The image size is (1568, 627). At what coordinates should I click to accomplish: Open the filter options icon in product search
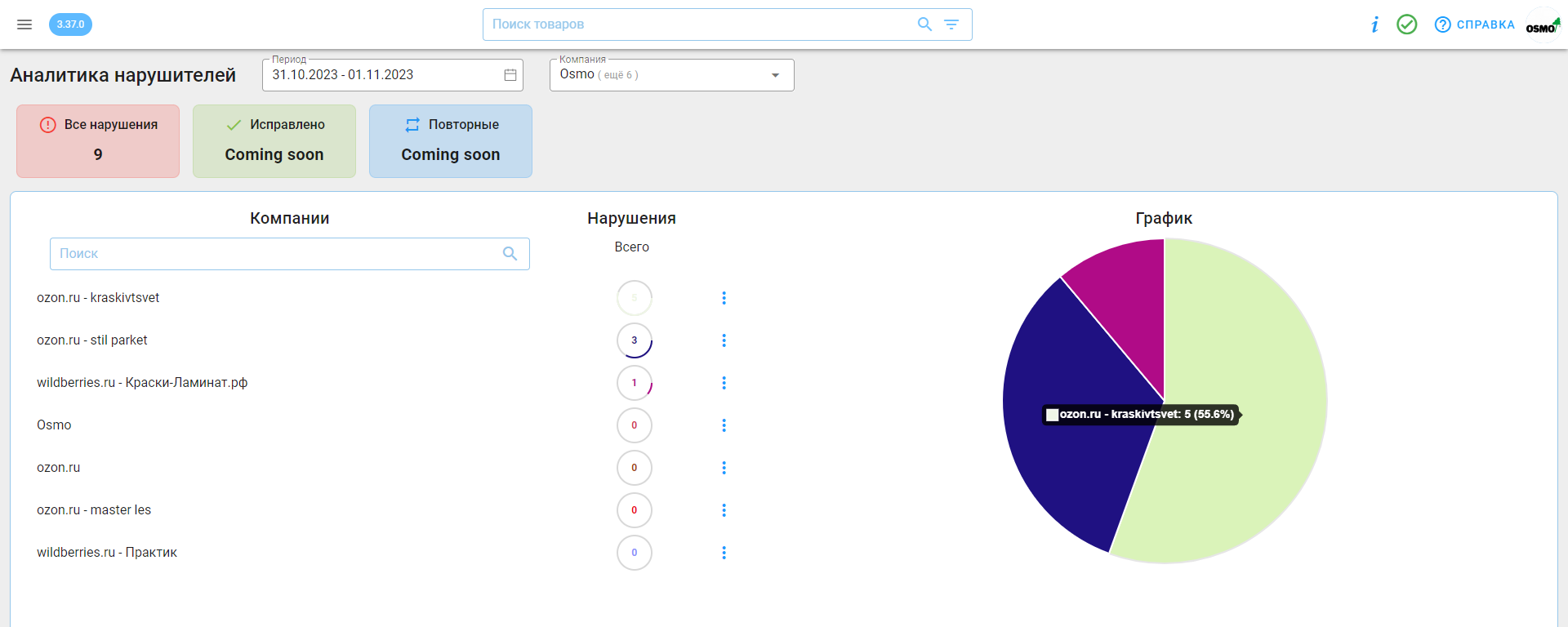point(951,24)
